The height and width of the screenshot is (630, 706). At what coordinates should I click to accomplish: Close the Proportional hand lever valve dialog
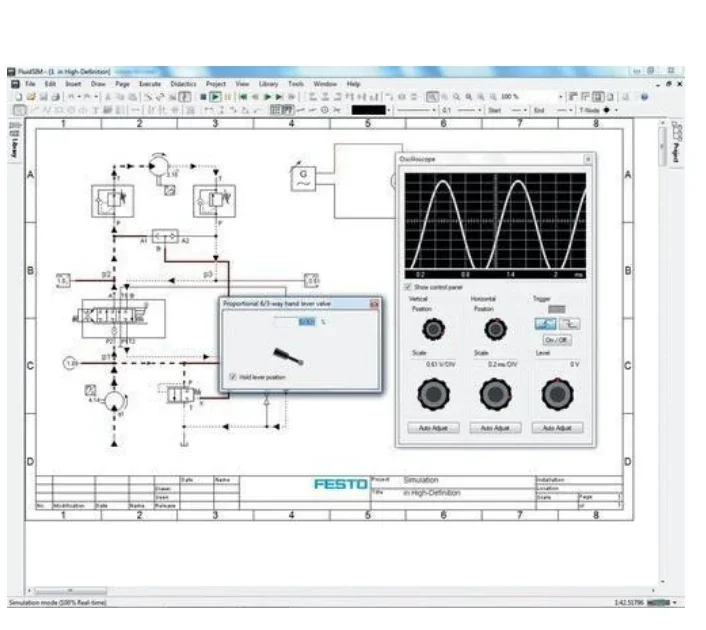pos(374,304)
